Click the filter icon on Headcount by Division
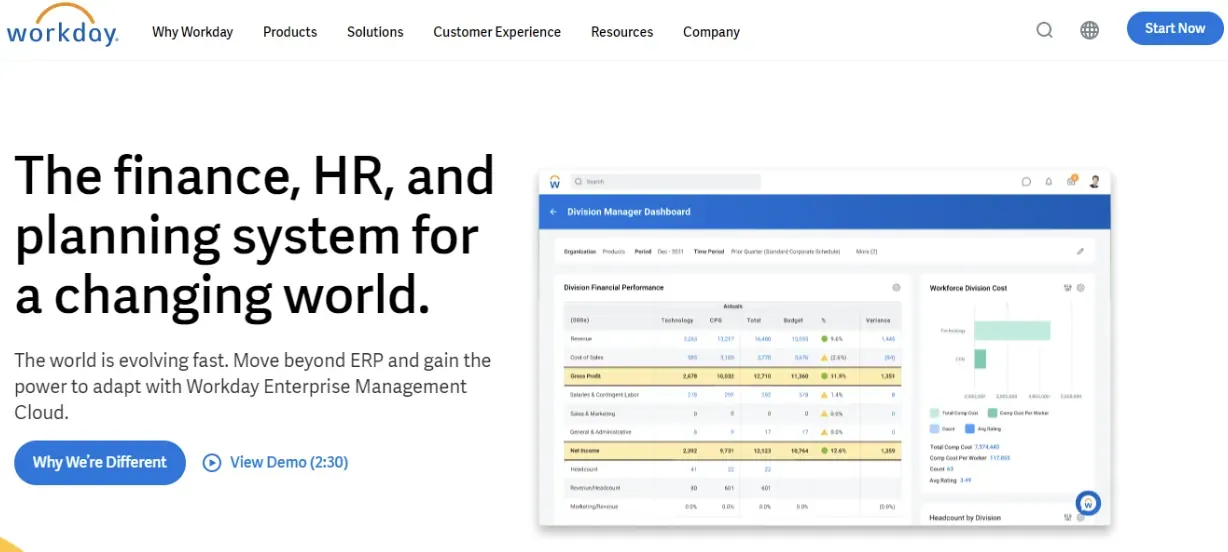The image size is (1228, 552). coord(1068,517)
